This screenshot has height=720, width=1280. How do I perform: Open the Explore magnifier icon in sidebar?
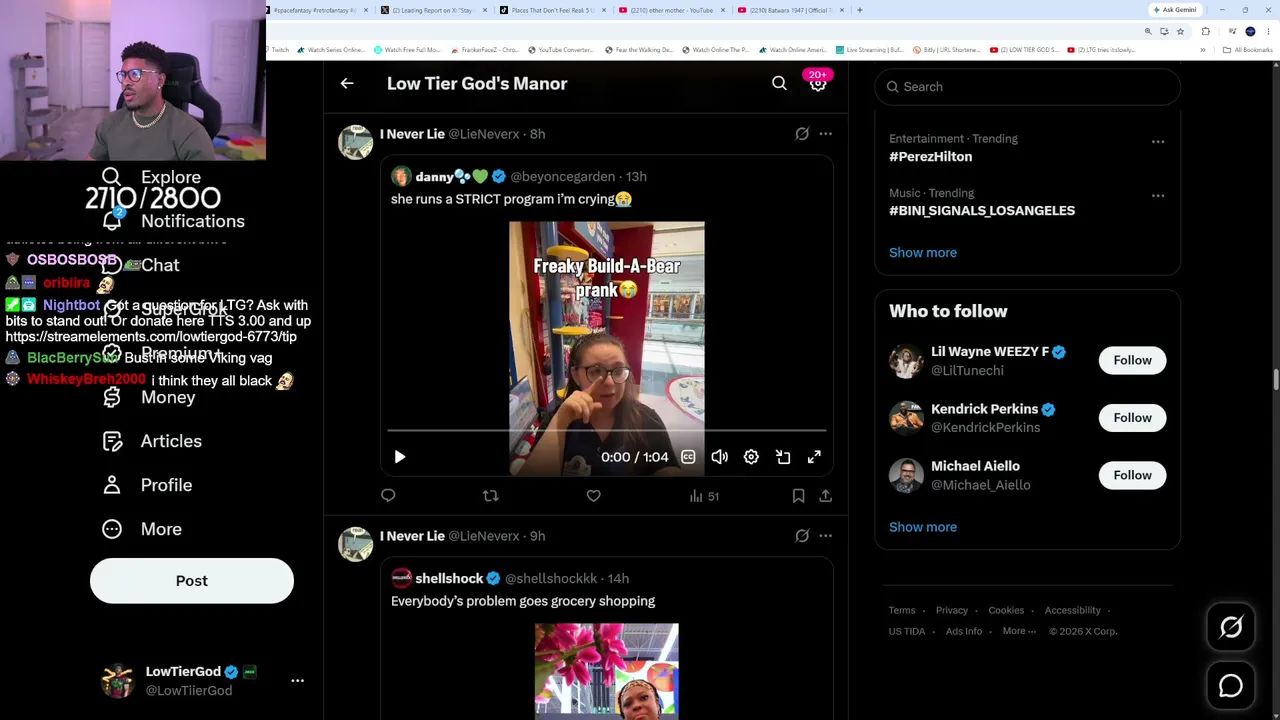point(112,178)
